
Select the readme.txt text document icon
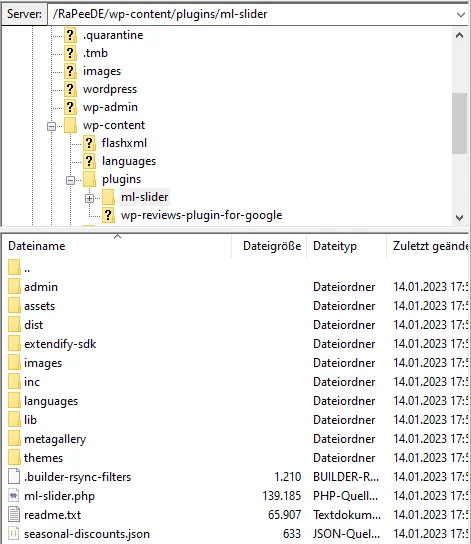coord(14,515)
